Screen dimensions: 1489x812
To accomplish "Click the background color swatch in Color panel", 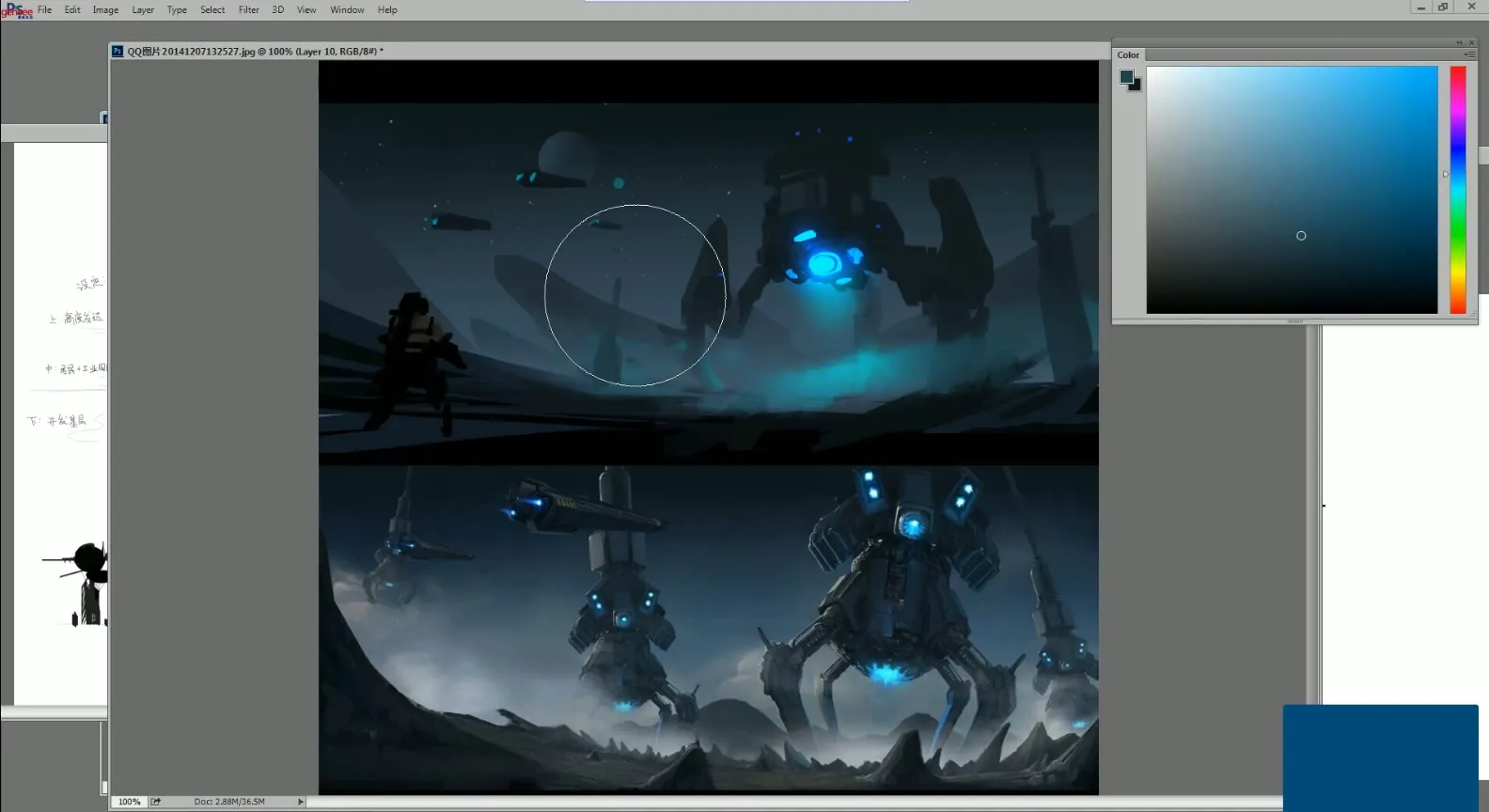I will pos(1137,86).
